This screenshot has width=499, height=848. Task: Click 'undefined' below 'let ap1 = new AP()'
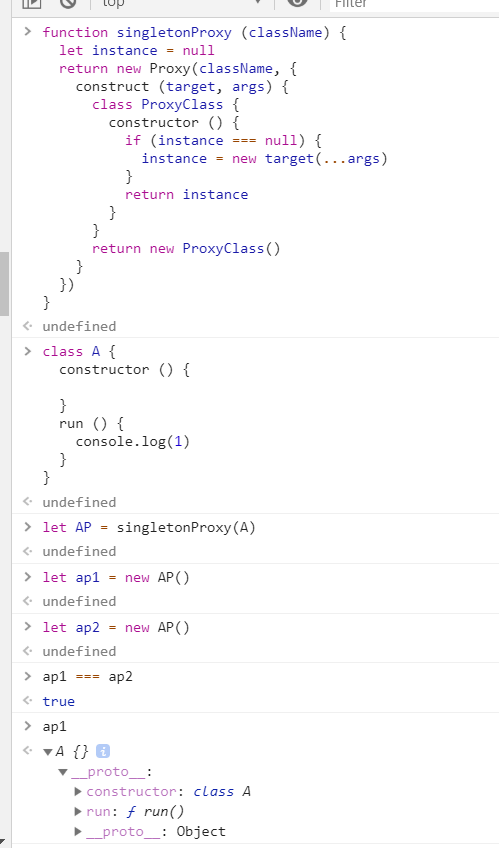[79, 601]
